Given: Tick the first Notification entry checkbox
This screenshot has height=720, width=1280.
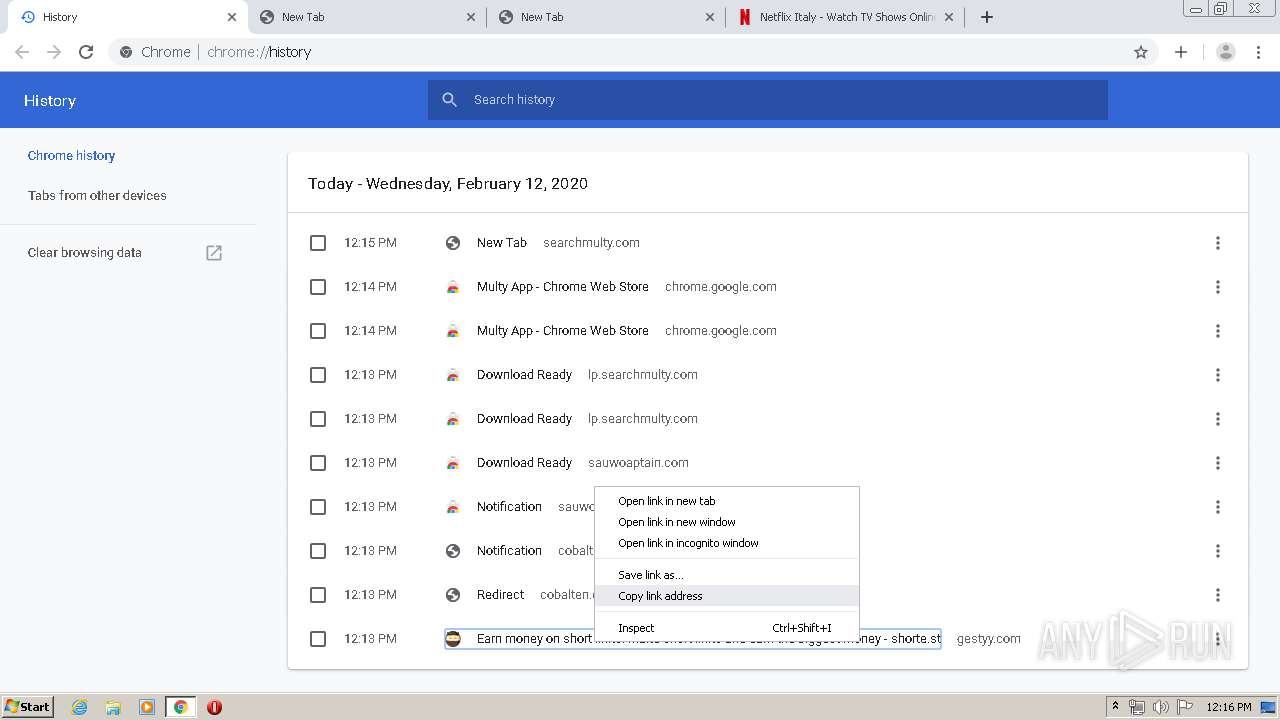Looking at the screenshot, I should pos(318,507).
